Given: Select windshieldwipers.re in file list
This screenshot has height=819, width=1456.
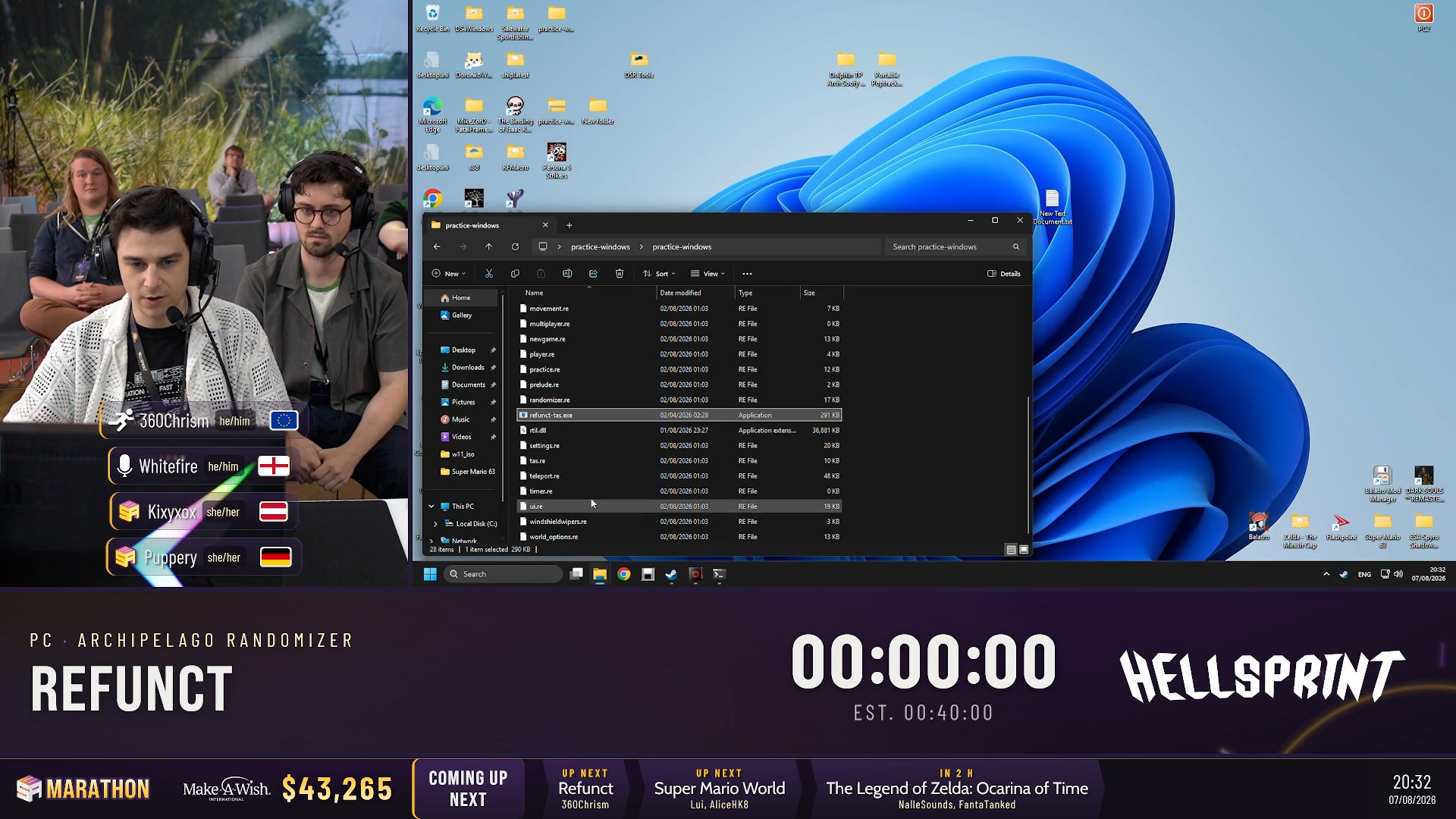Looking at the screenshot, I should click(679, 522).
